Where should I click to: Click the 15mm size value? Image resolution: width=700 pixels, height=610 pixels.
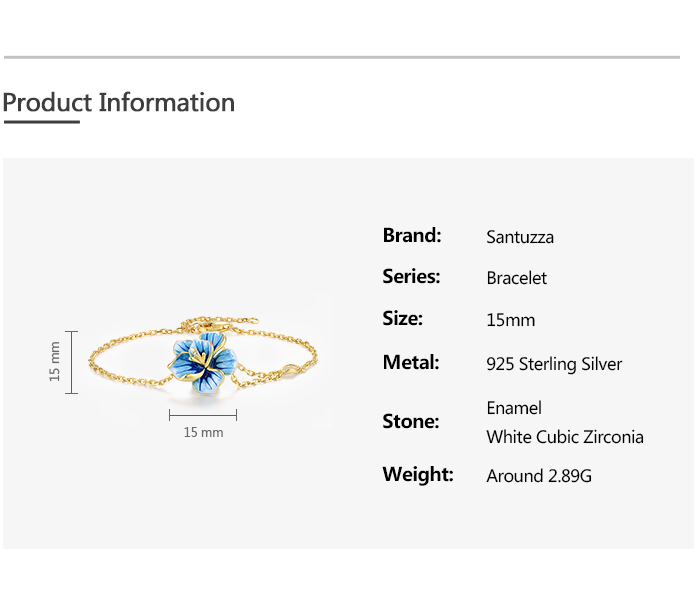point(511,320)
